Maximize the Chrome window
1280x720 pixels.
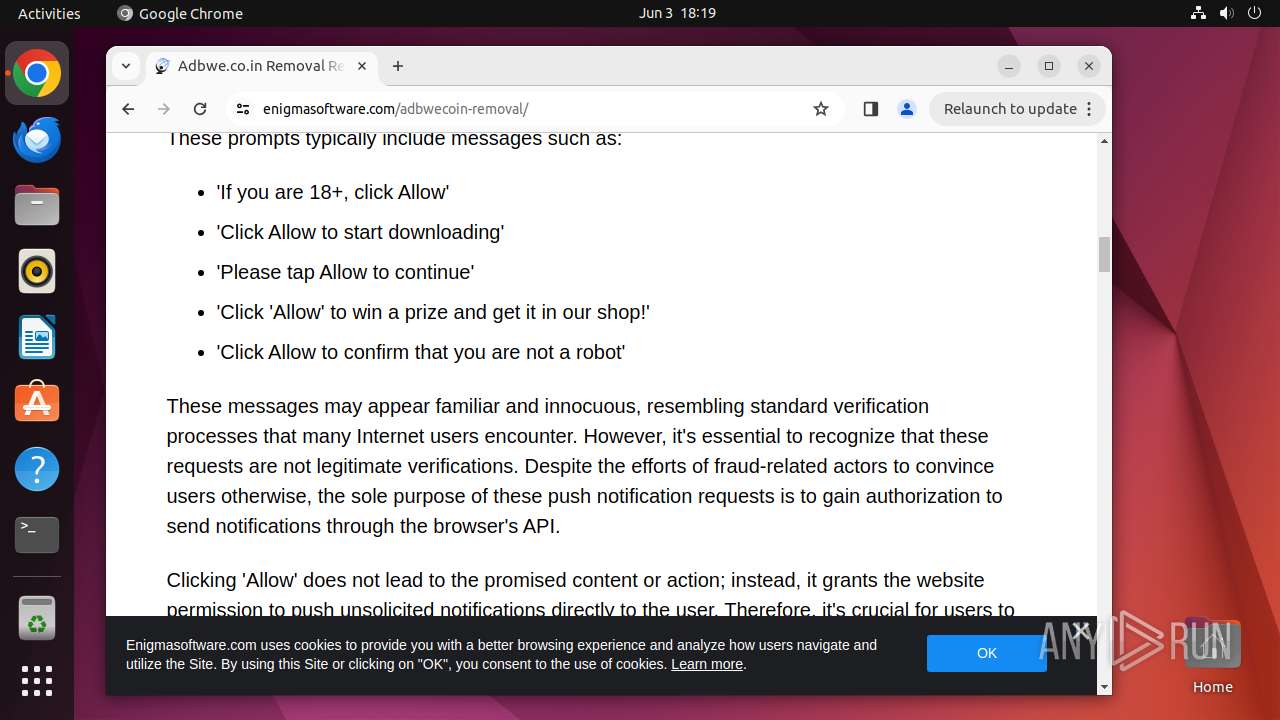[x=1049, y=66]
